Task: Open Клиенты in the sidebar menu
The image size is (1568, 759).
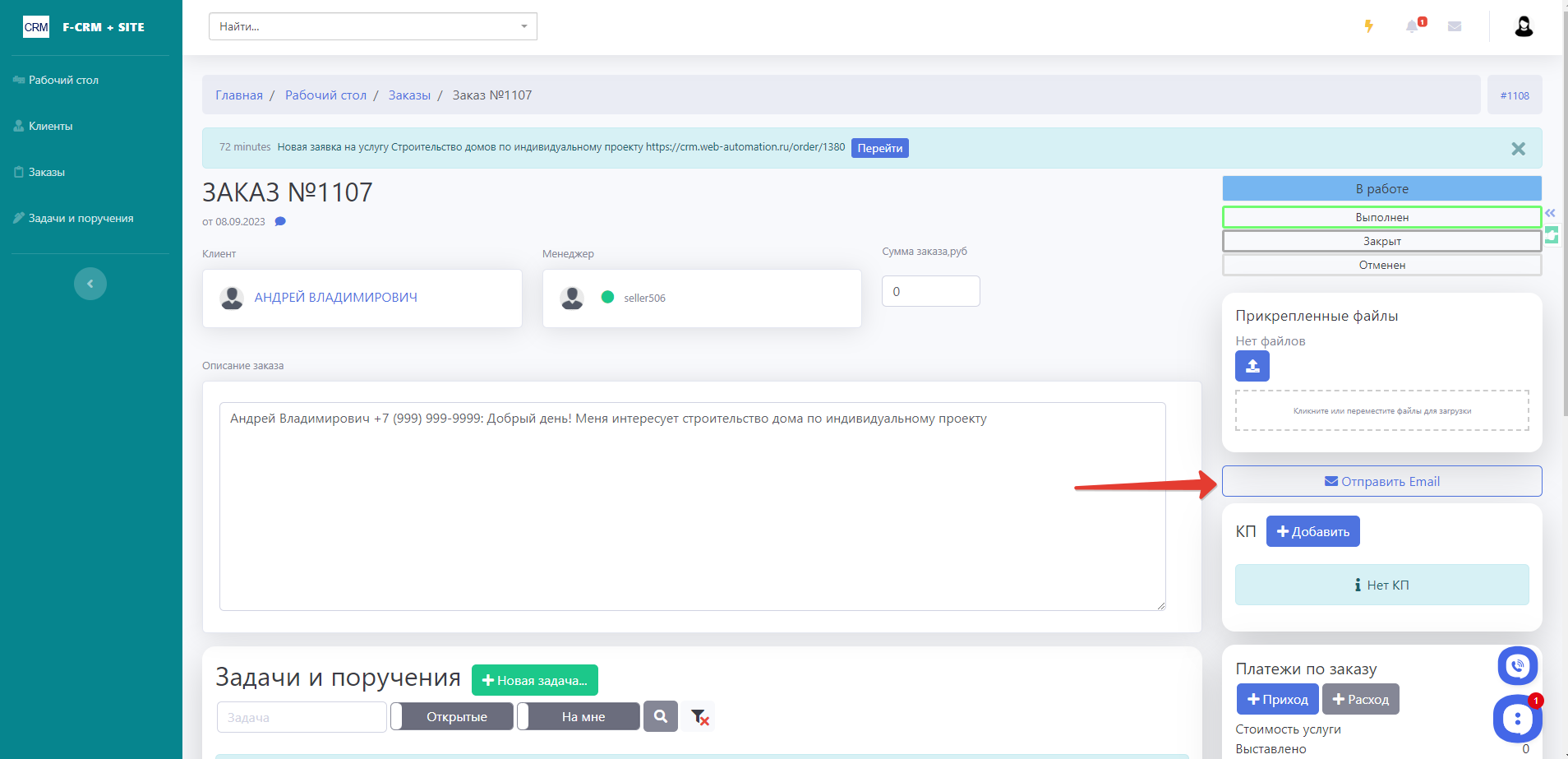Action: tap(51, 126)
